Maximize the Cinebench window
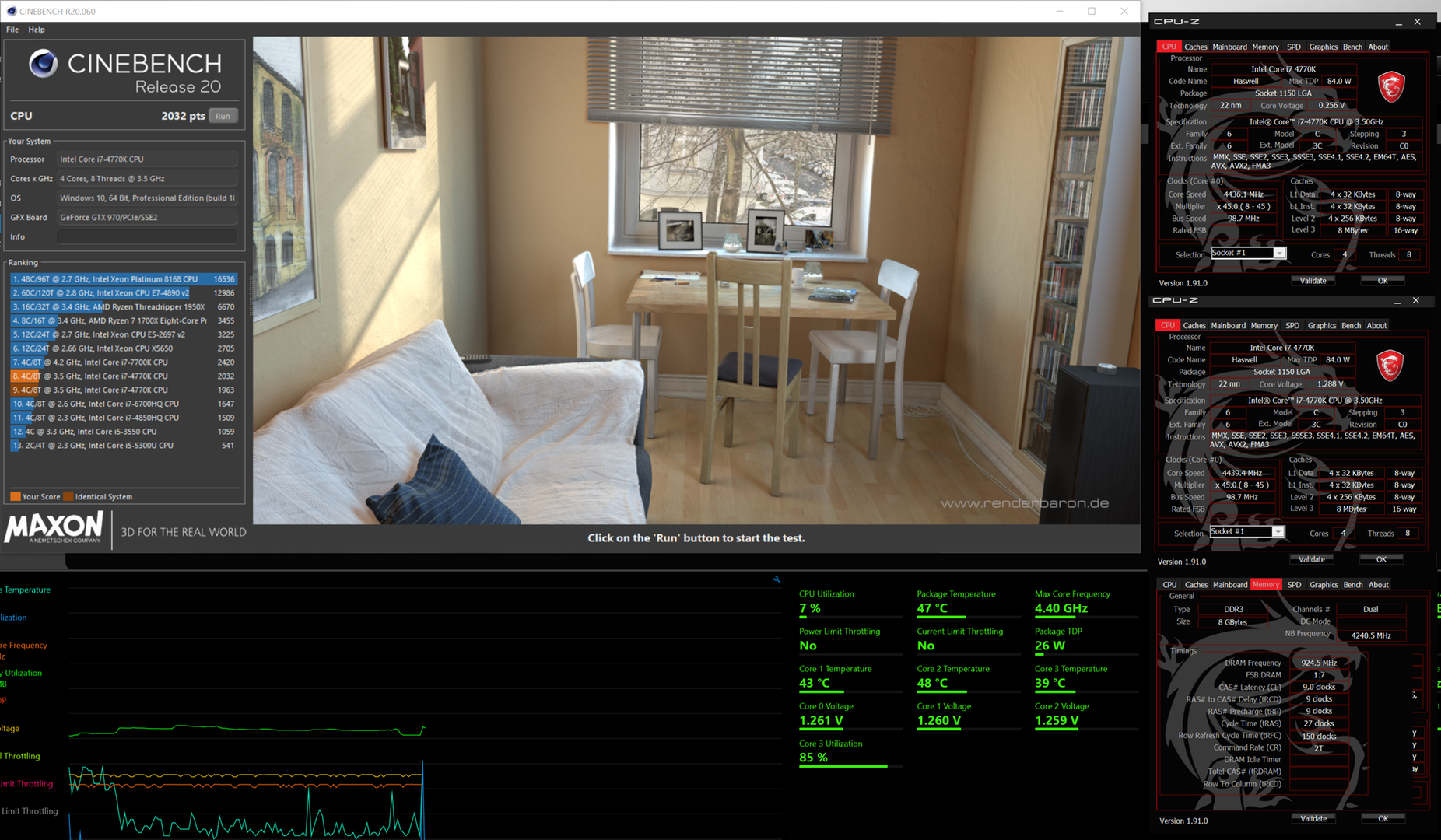This screenshot has width=1441, height=840. [x=1092, y=11]
